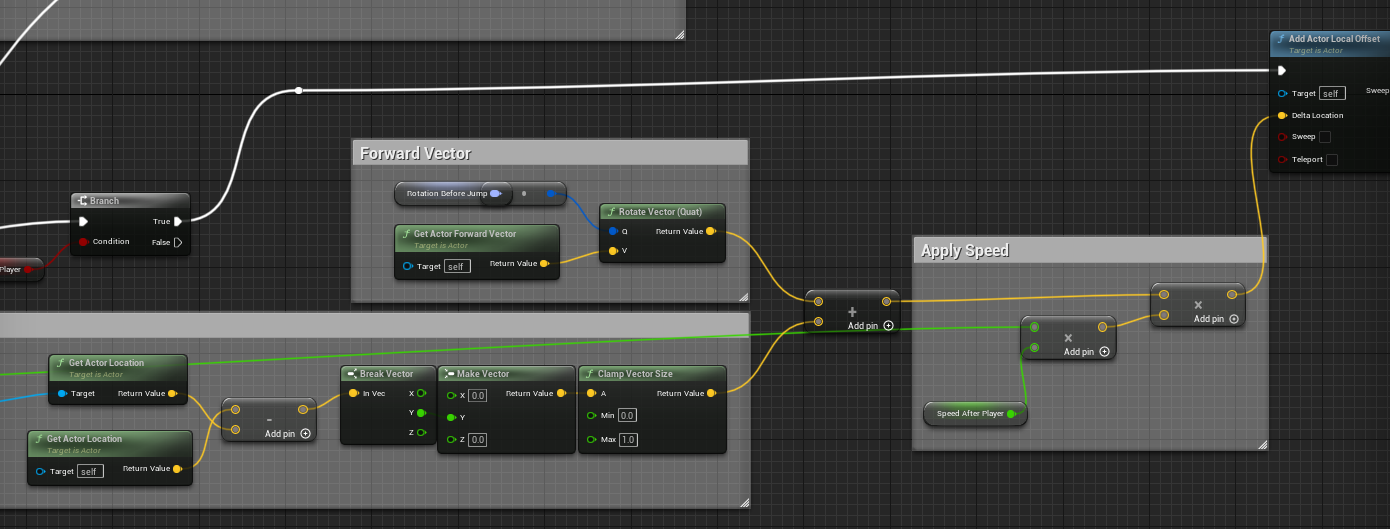Click the Q input pin on Rotate Vector

(612, 231)
